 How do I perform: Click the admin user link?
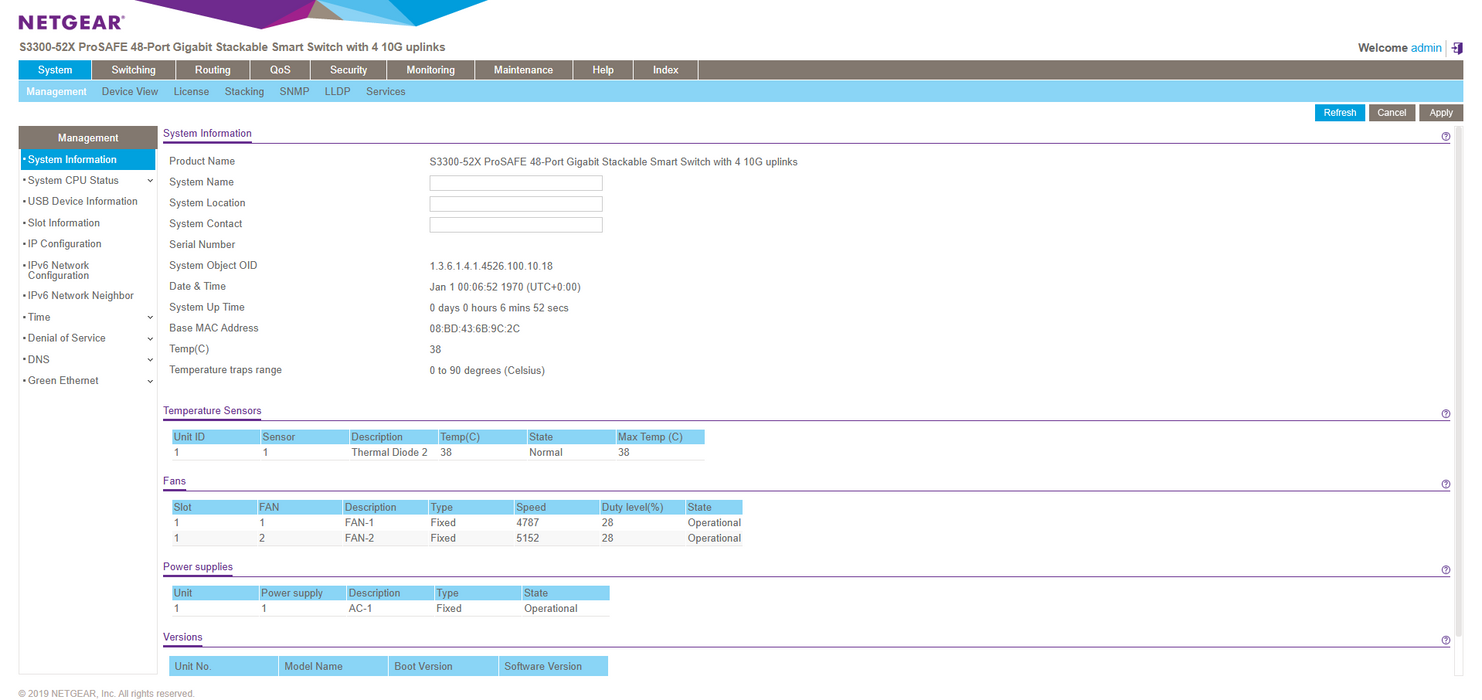tap(1426, 48)
